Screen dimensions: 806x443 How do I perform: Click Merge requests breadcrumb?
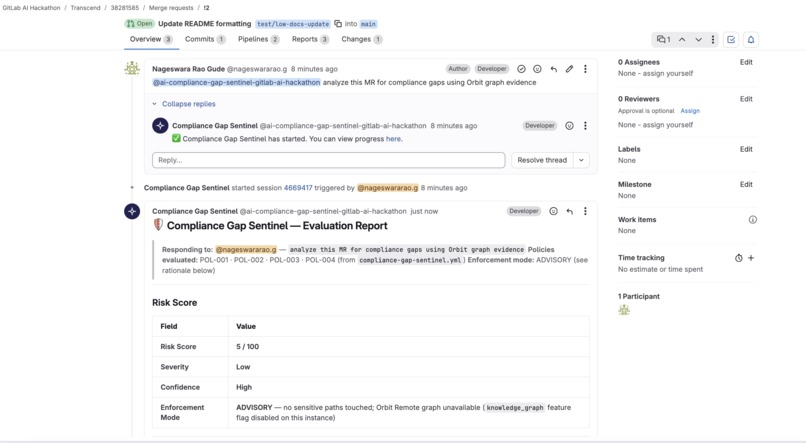coord(171,8)
